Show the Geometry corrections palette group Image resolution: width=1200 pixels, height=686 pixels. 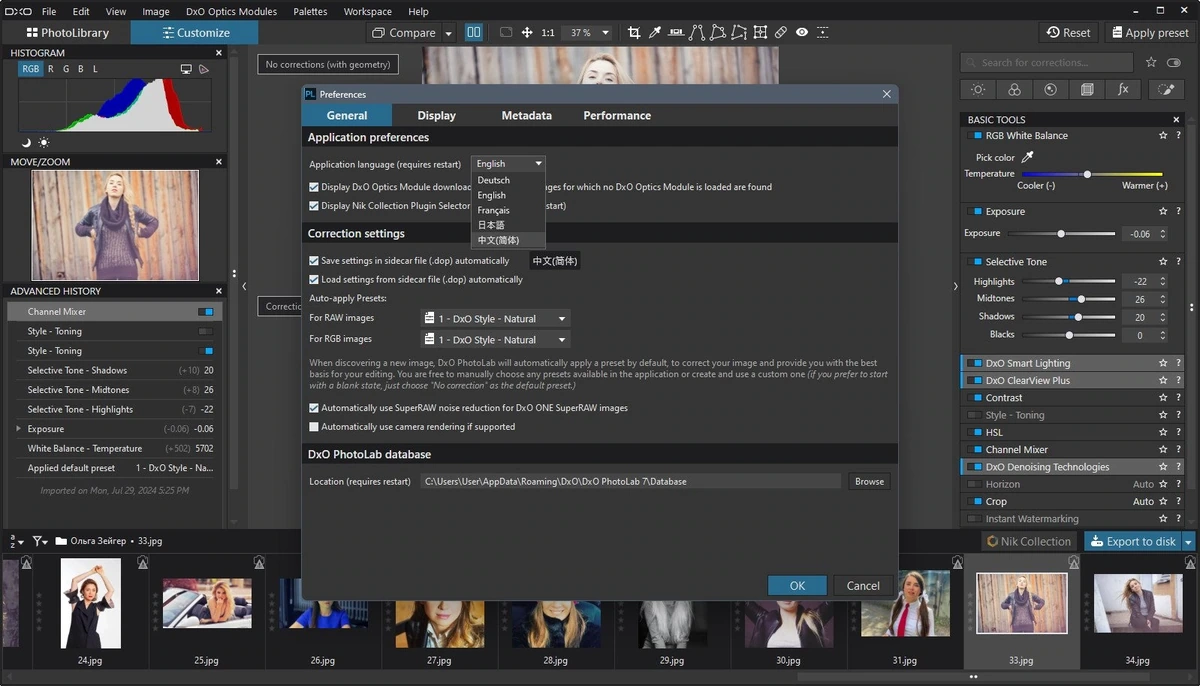[1087, 90]
